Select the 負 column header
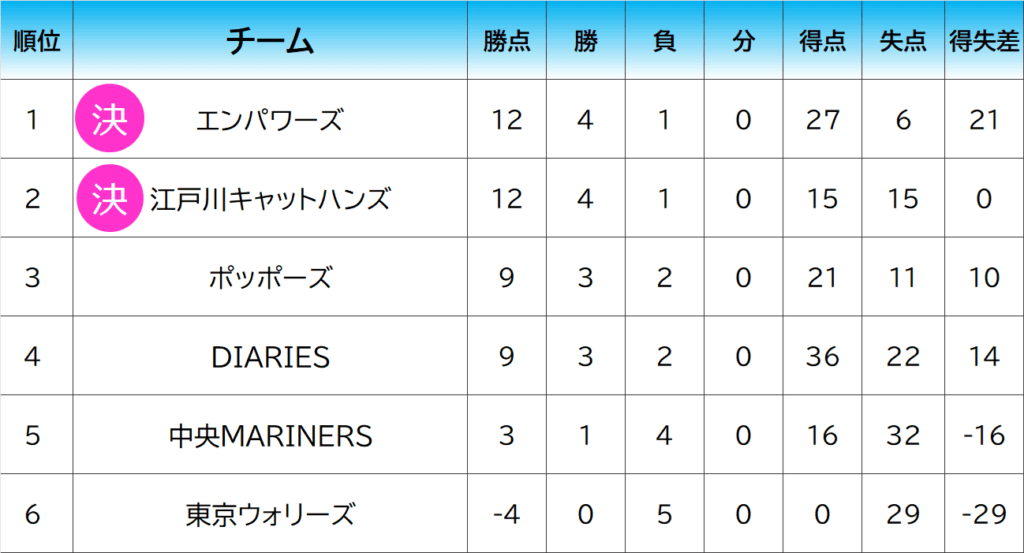The width and height of the screenshot is (1024, 553). [x=664, y=40]
